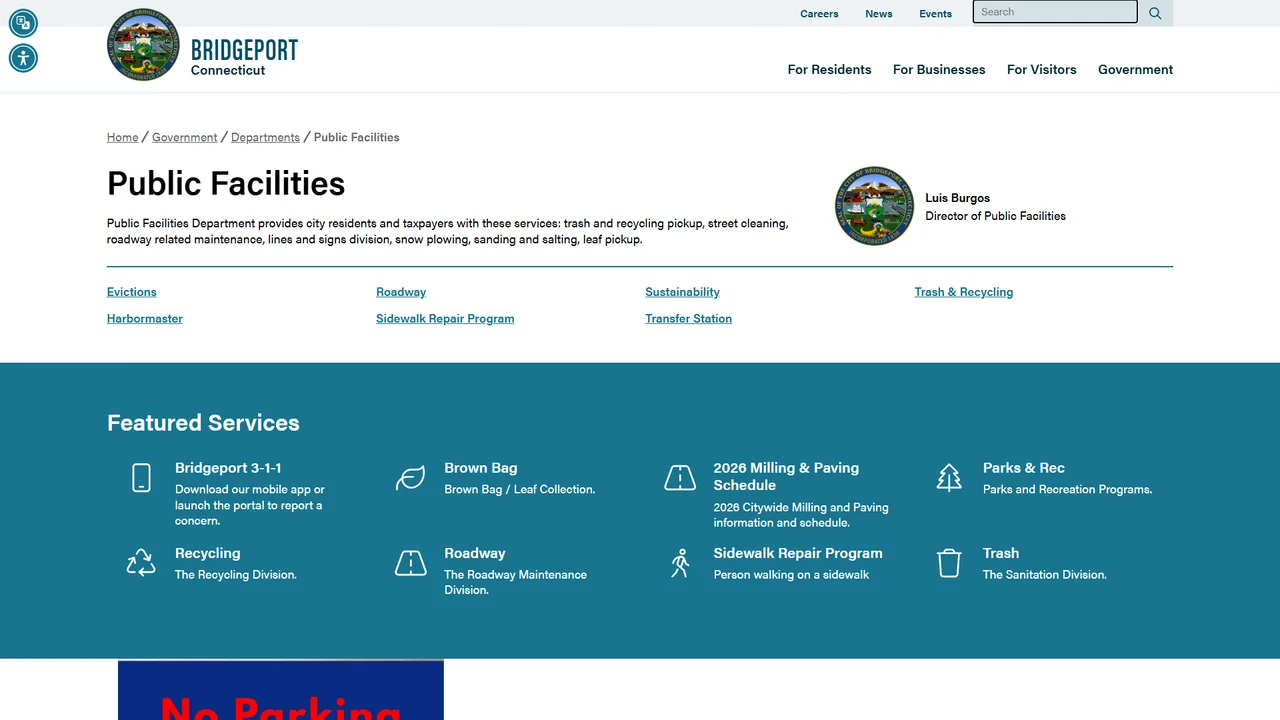Screen dimensions: 1280x720
Task: Click the recycling arrows icon
Action: (141, 563)
